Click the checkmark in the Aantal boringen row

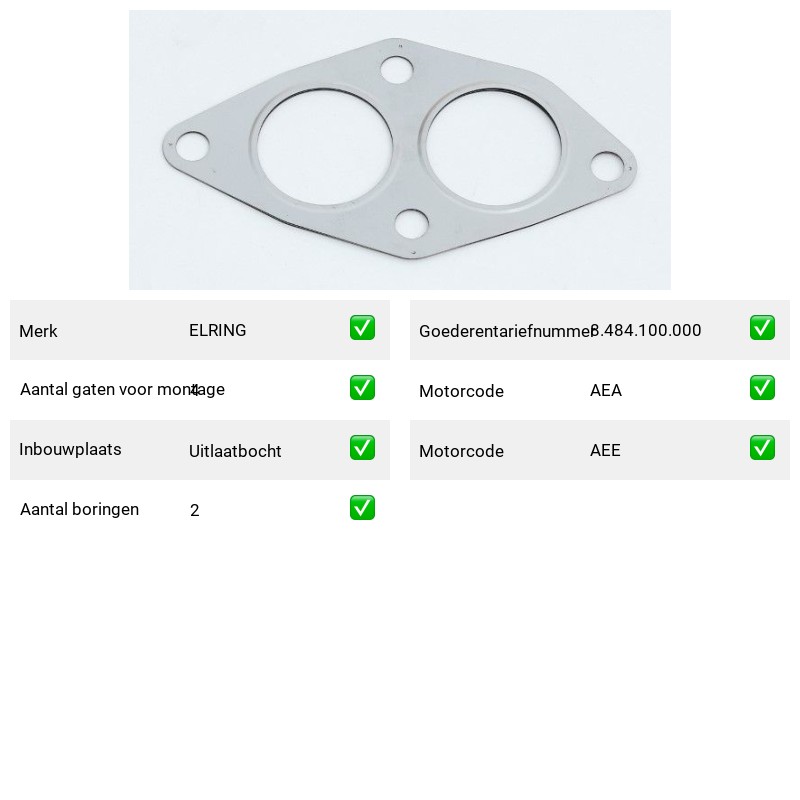coord(362,508)
